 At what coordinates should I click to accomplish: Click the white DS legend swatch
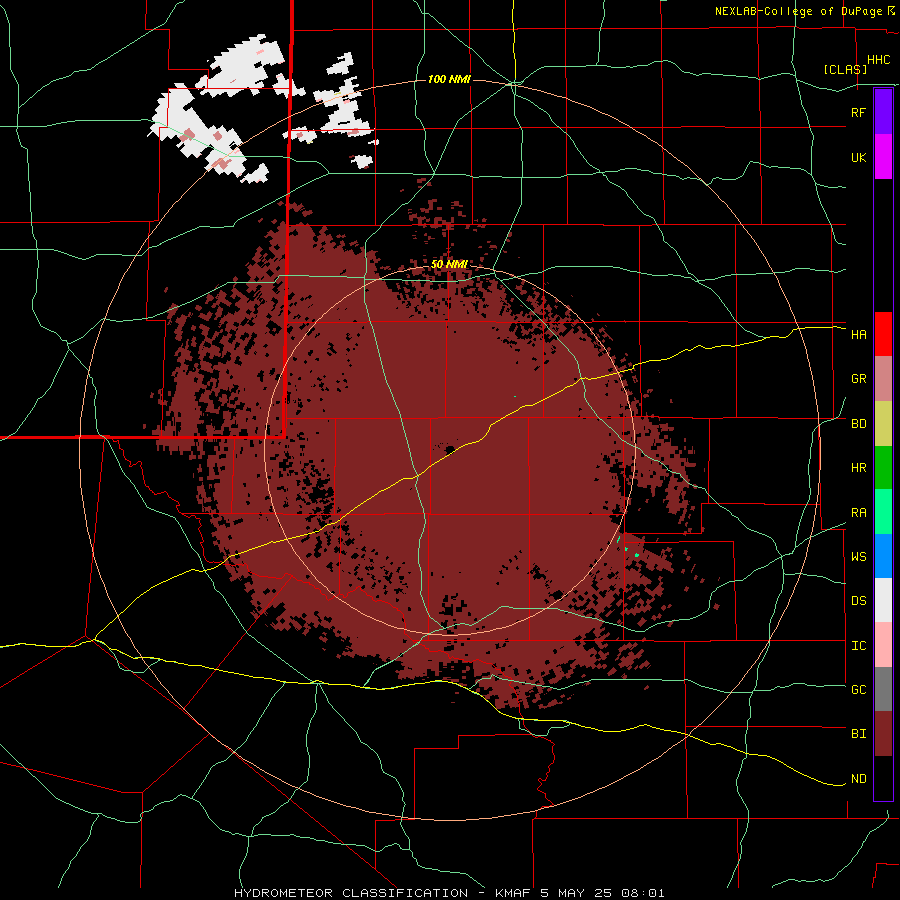(883, 600)
